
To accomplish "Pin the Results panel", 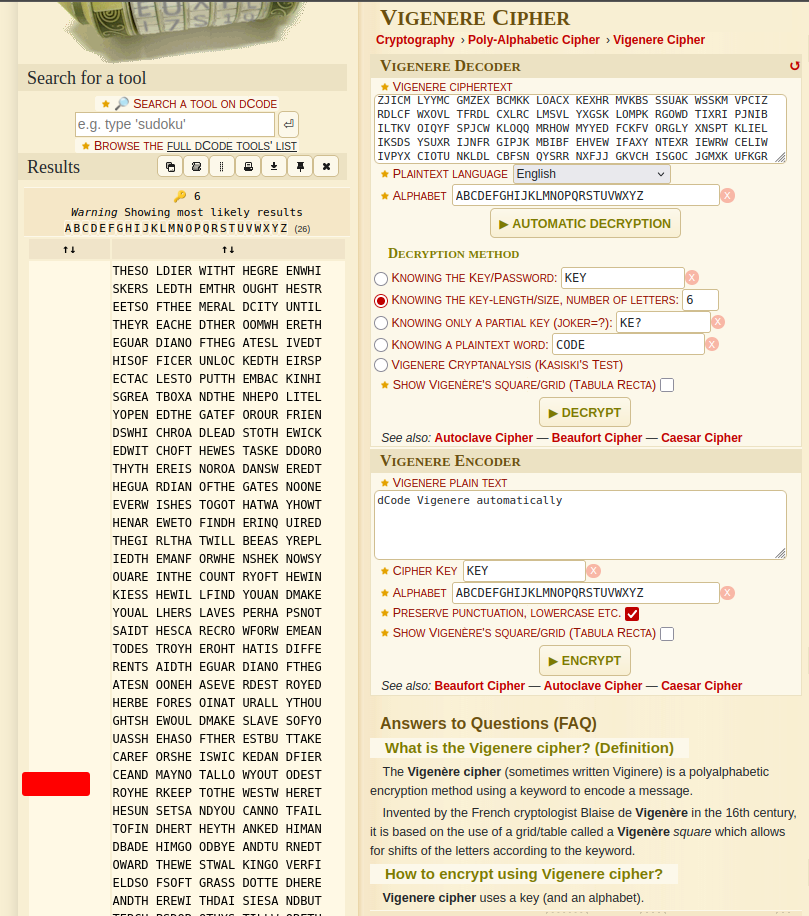I will tap(300, 167).
